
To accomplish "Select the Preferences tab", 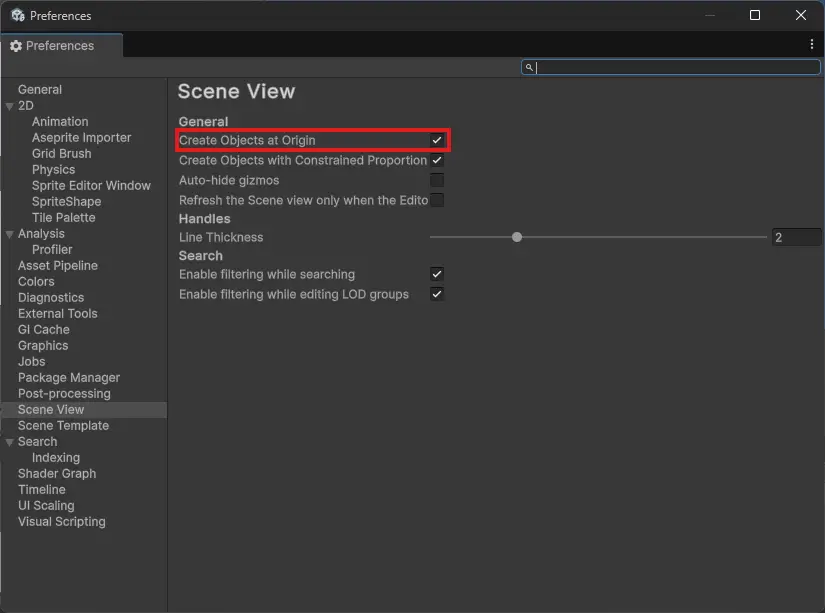I will (x=62, y=46).
